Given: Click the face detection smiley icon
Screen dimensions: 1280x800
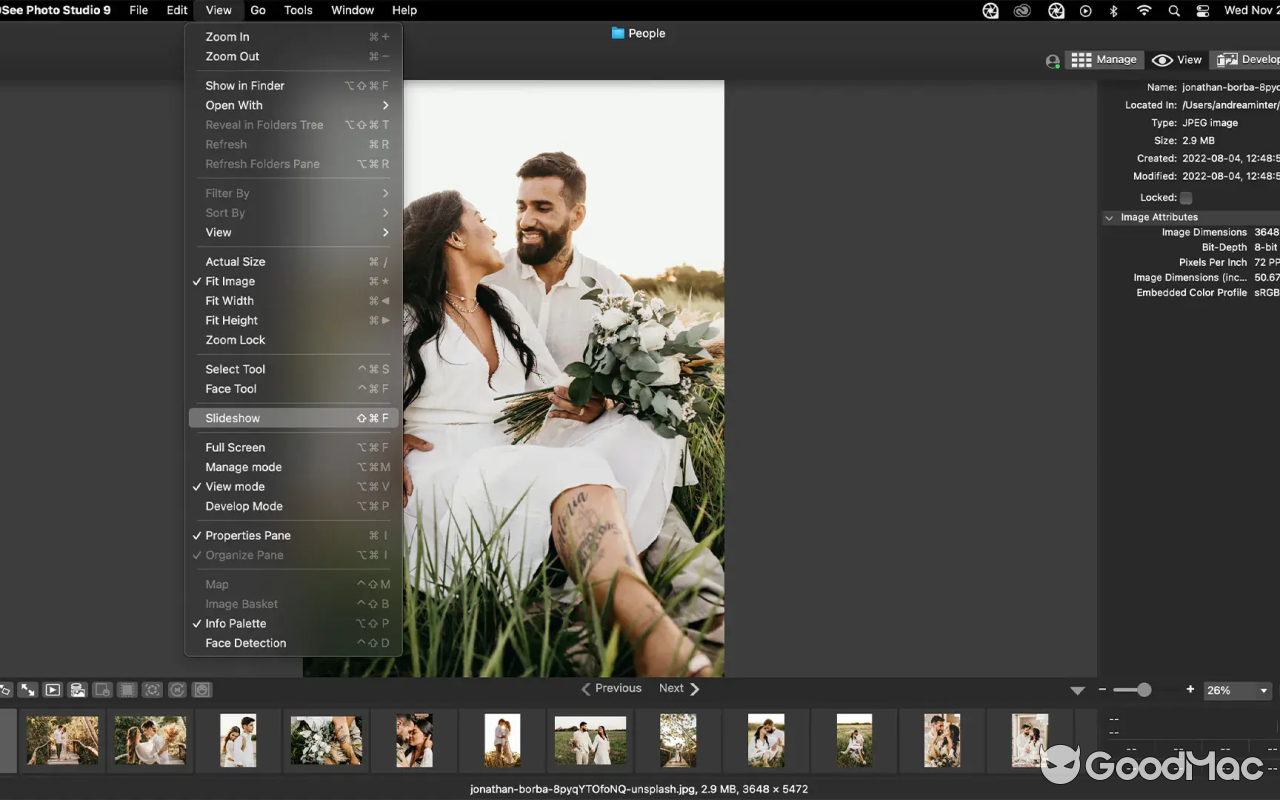Looking at the screenshot, I should [202, 689].
